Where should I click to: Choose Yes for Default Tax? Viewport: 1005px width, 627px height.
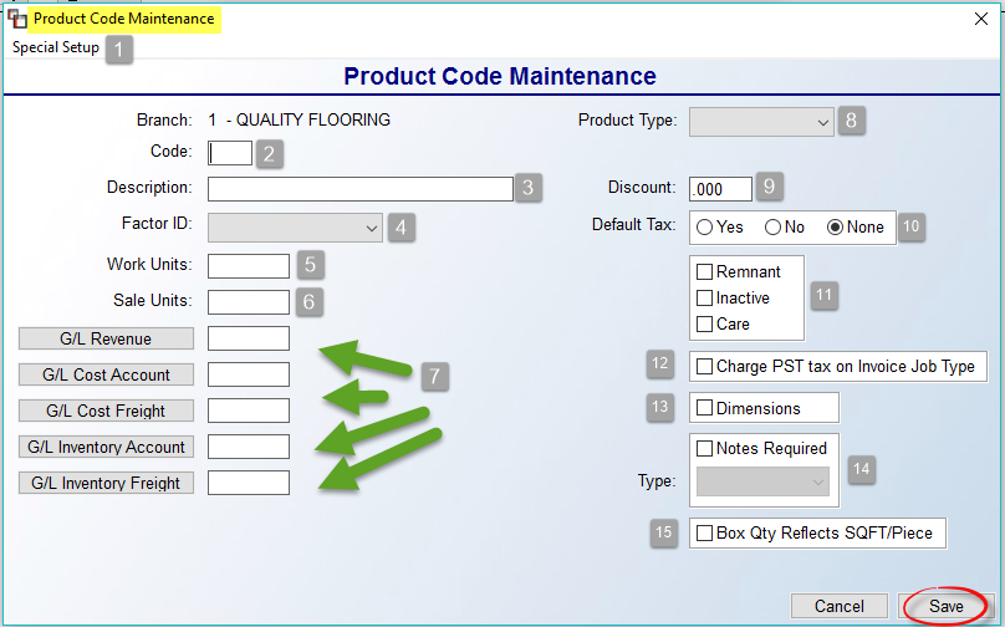(704, 227)
